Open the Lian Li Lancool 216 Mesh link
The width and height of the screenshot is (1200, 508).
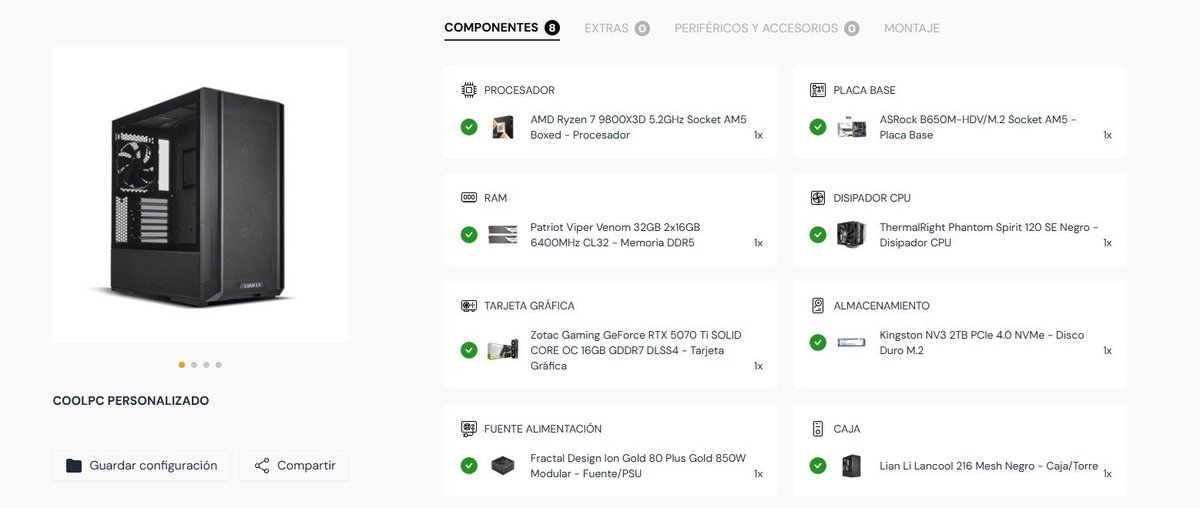pyautogui.click(x=989, y=466)
